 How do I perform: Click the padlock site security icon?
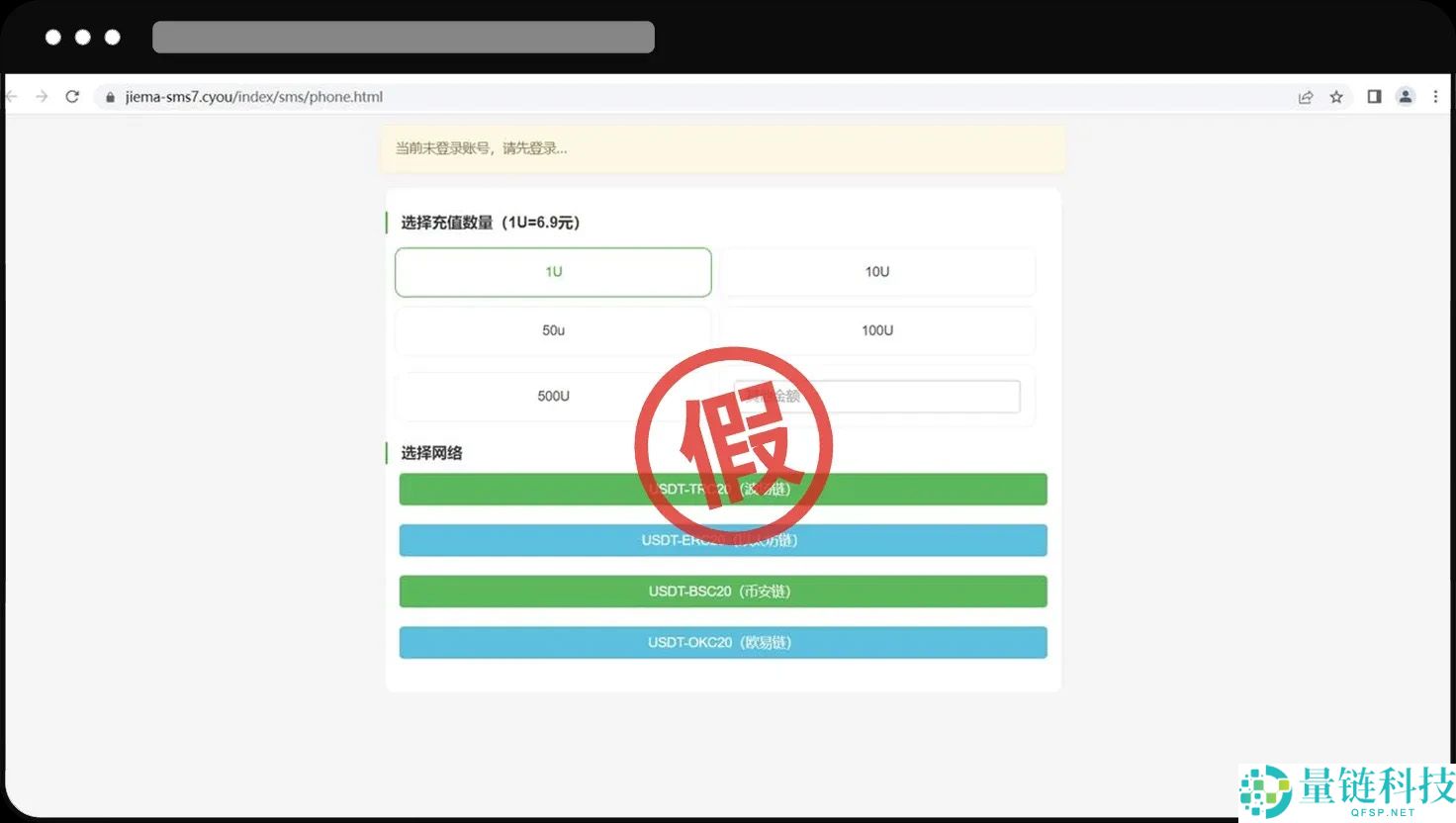tap(109, 97)
